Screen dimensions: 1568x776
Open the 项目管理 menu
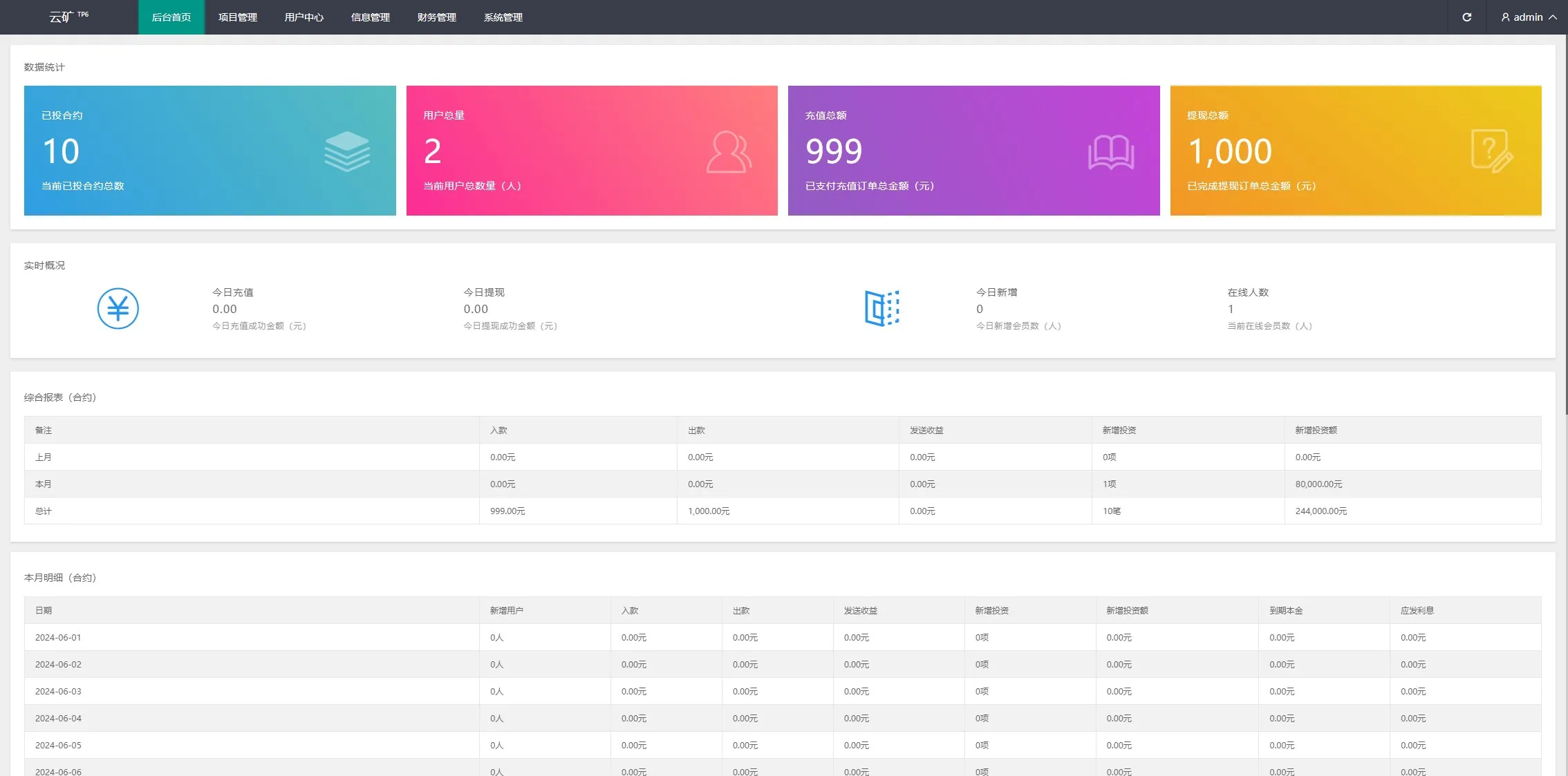[238, 17]
